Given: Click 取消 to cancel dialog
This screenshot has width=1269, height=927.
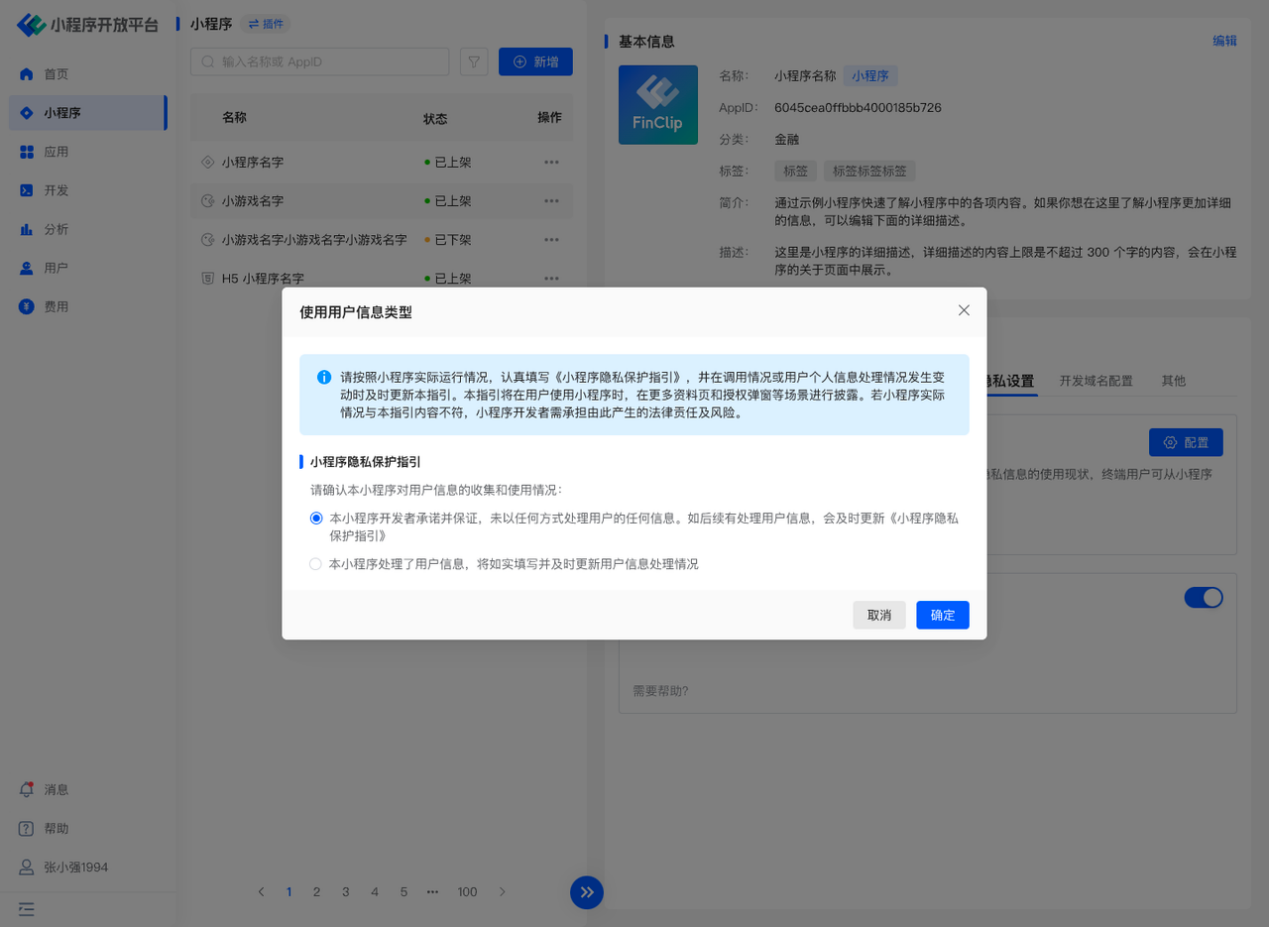Looking at the screenshot, I should pos(879,615).
